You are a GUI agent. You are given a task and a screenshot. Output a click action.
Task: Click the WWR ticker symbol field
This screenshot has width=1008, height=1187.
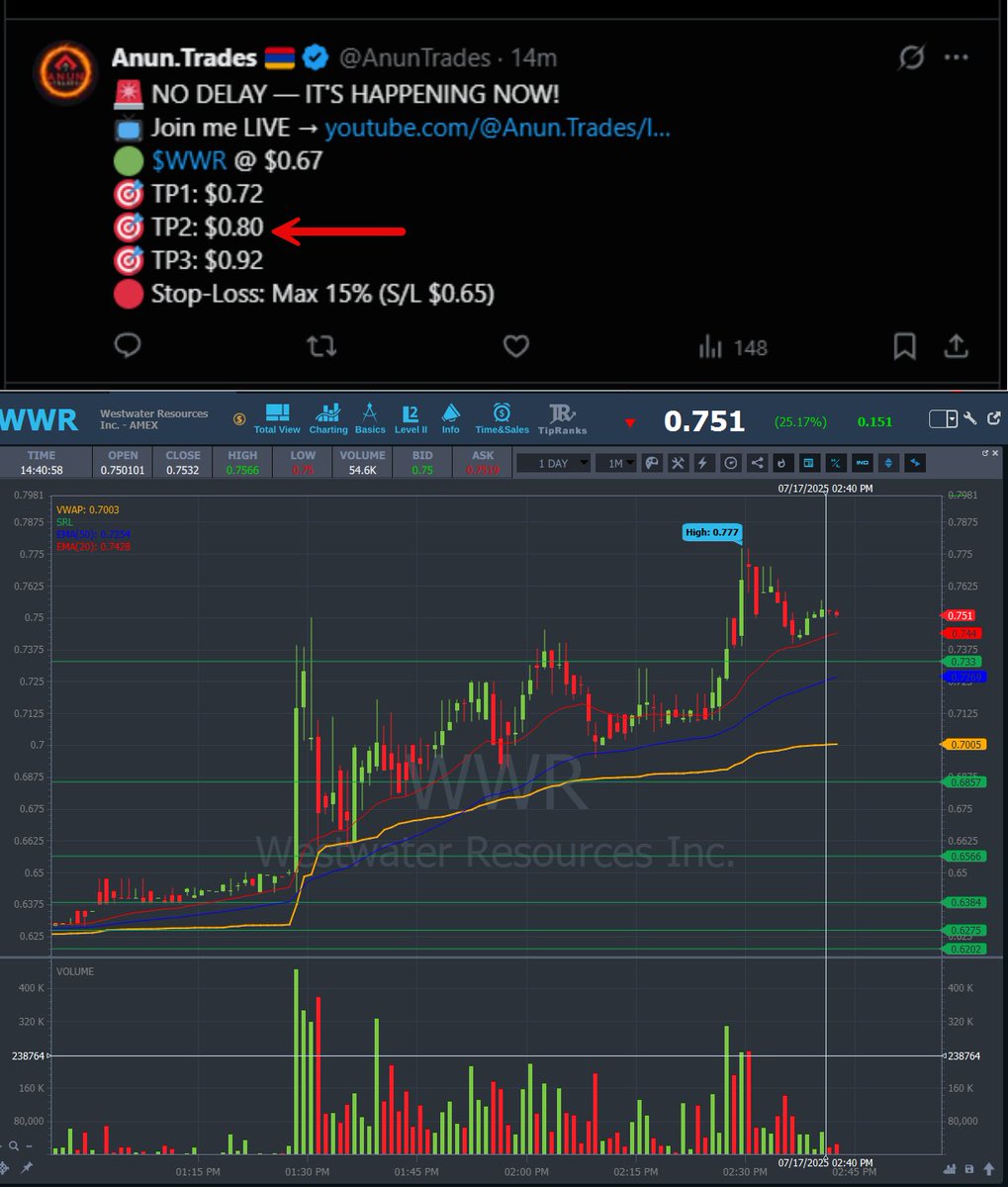tap(40, 419)
